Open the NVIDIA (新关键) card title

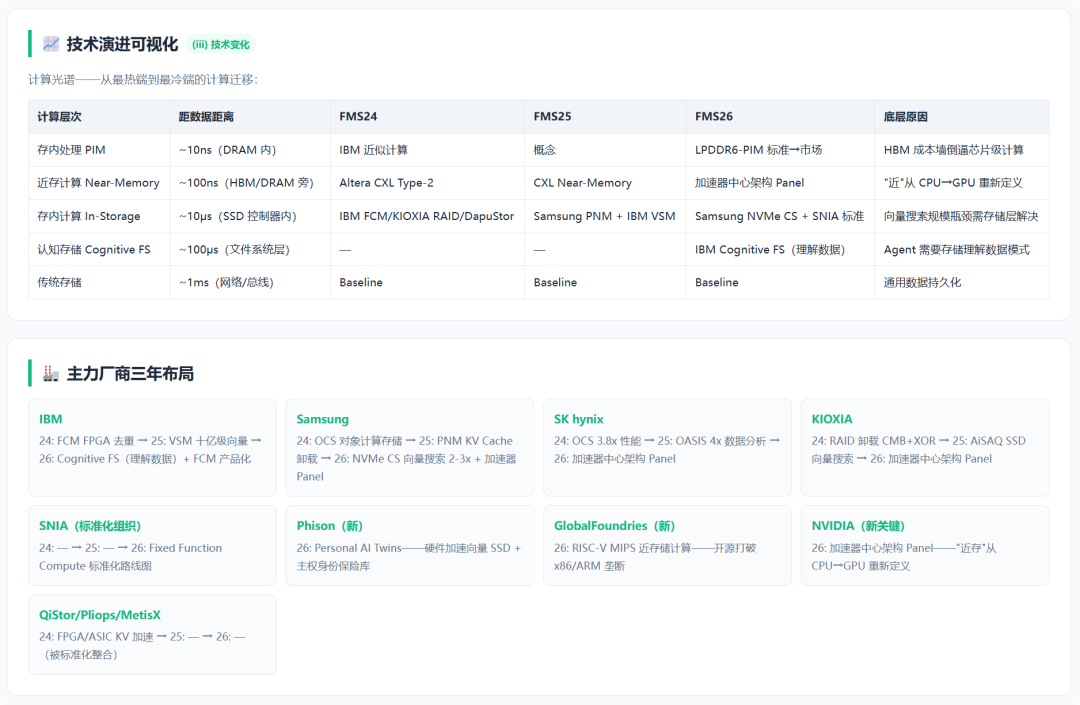click(858, 525)
